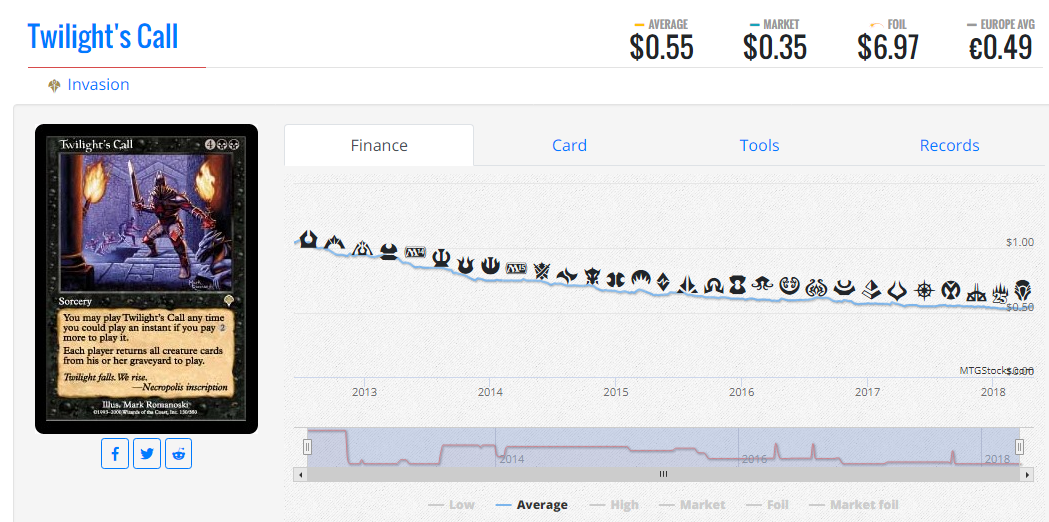Click the 2015 label on chart axis
The image size is (1049, 522).
point(615,392)
